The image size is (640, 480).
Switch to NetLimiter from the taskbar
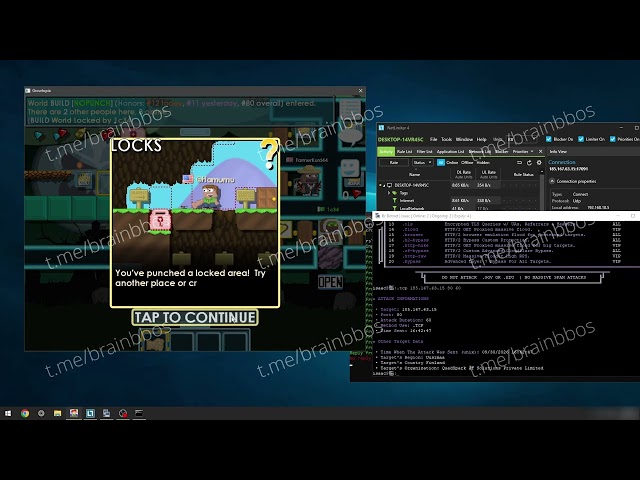90,413
